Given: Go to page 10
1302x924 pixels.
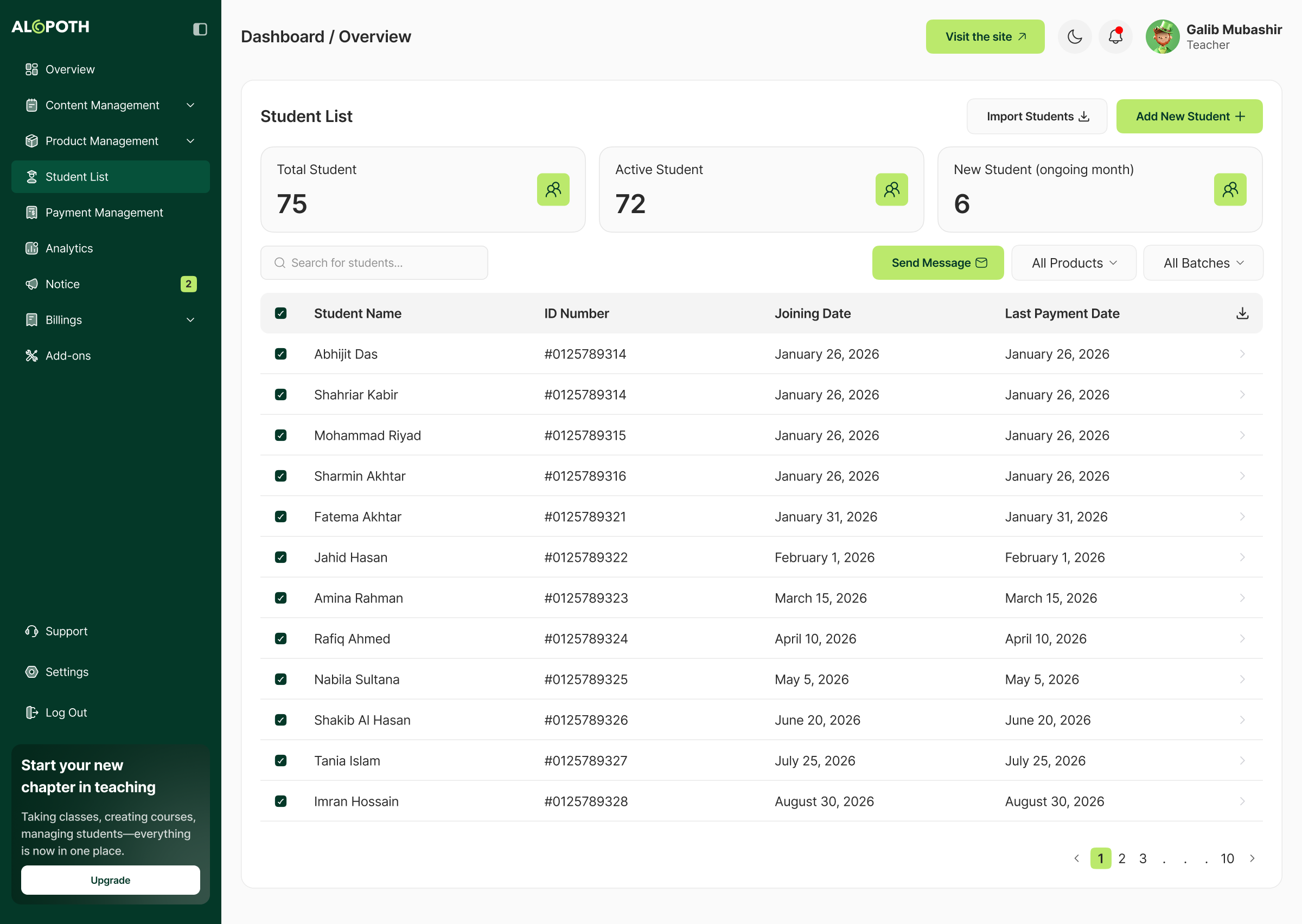Looking at the screenshot, I should [1227, 858].
